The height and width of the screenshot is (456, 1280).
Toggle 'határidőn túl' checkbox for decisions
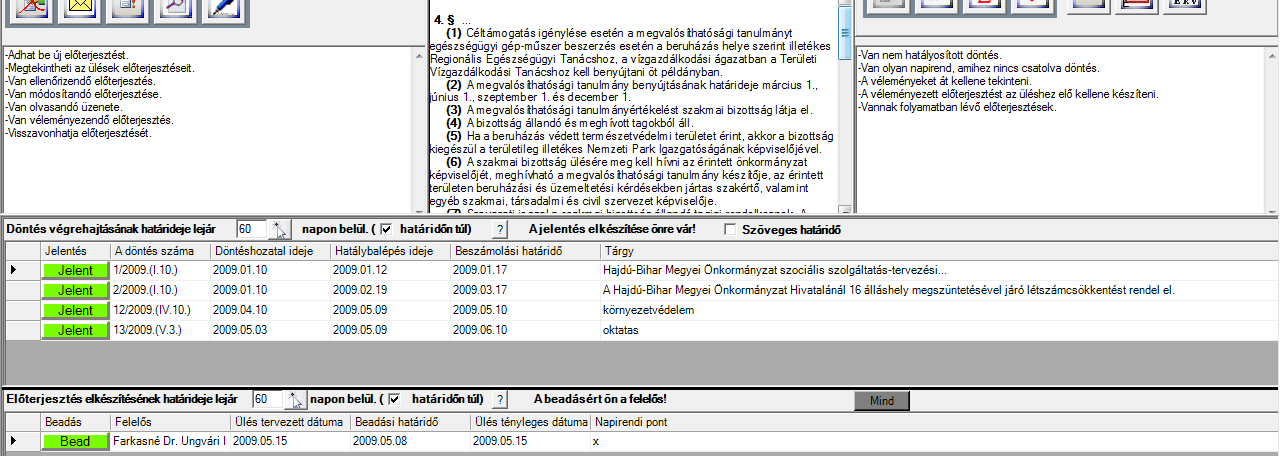coord(386,230)
